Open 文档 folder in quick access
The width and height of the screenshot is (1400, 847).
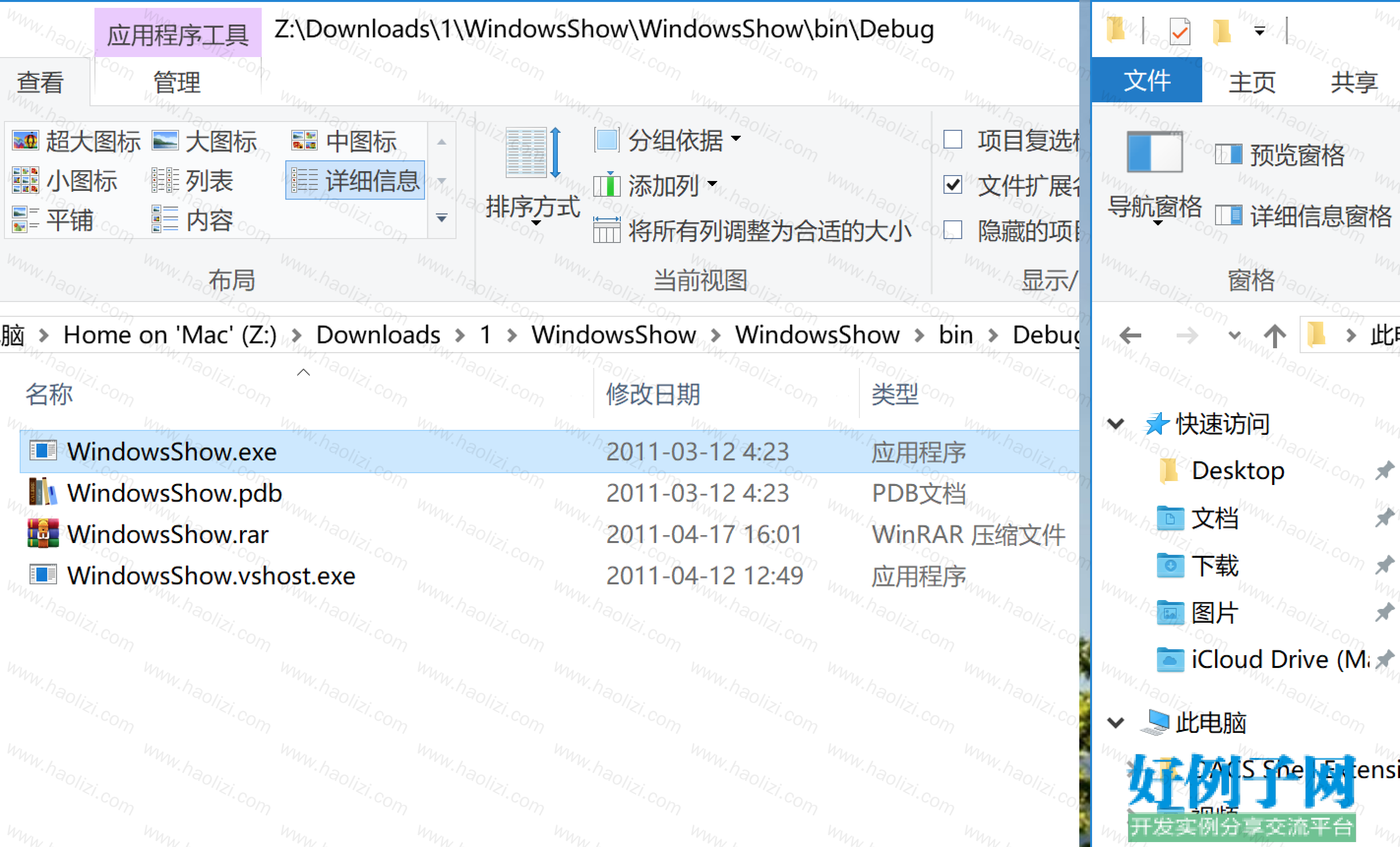click(1199, 518)
